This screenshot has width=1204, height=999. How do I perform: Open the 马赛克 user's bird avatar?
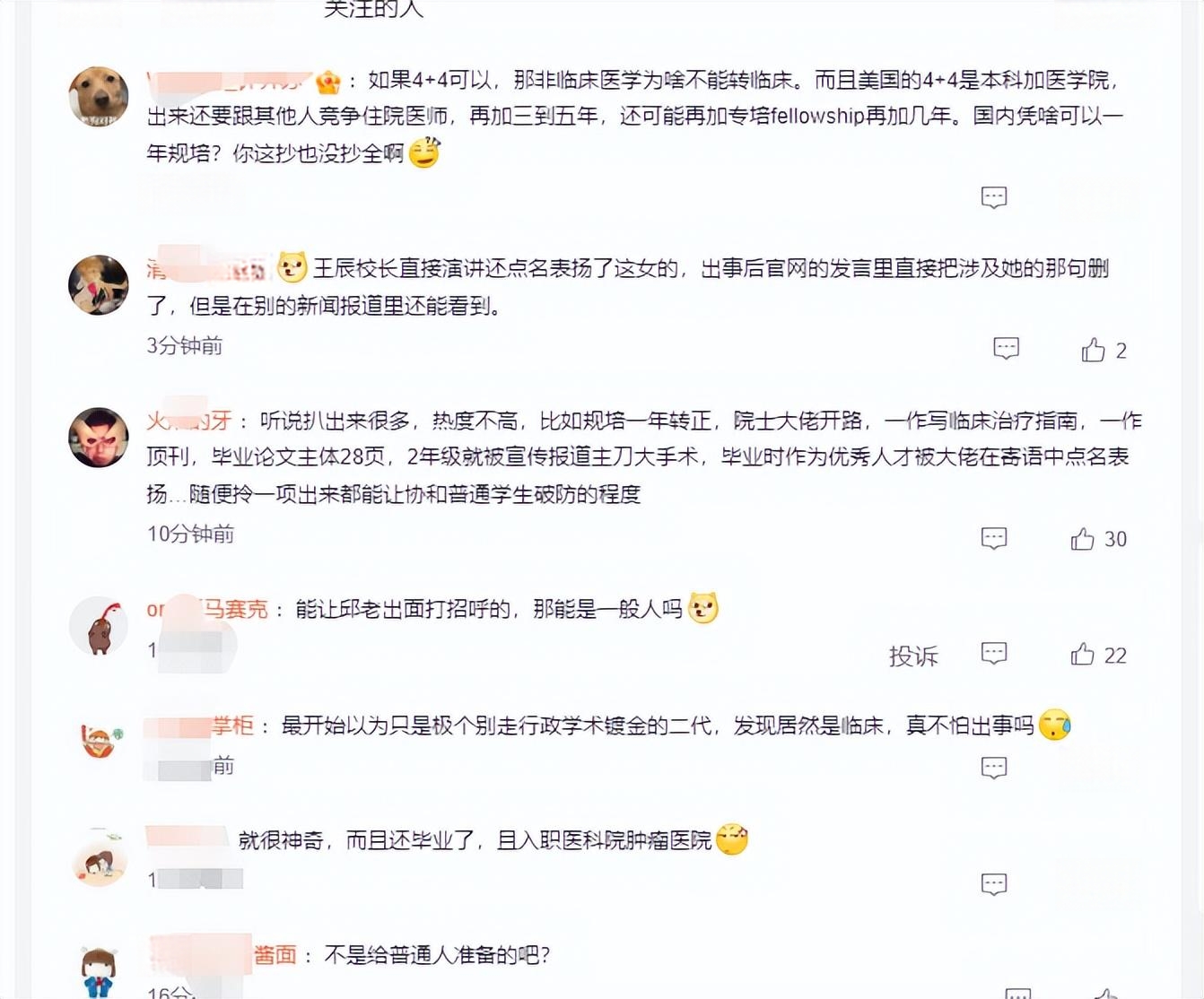click(99, 626)
